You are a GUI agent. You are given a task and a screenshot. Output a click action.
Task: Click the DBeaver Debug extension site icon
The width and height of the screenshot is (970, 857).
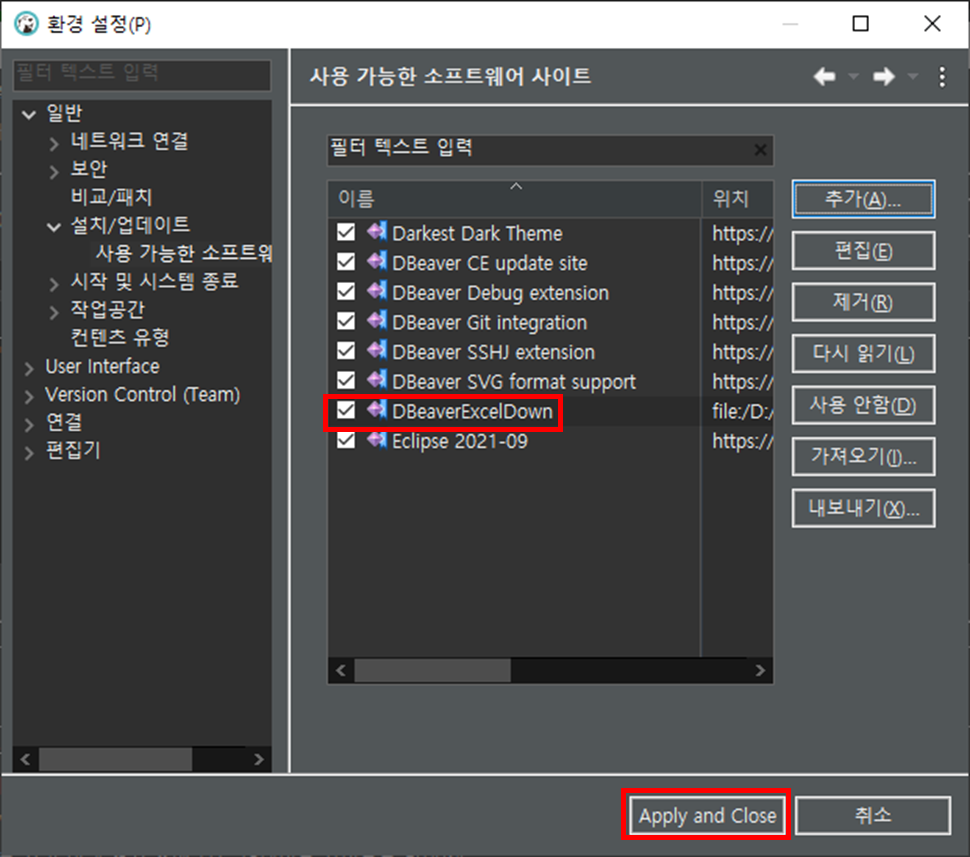tap(377, 291)
